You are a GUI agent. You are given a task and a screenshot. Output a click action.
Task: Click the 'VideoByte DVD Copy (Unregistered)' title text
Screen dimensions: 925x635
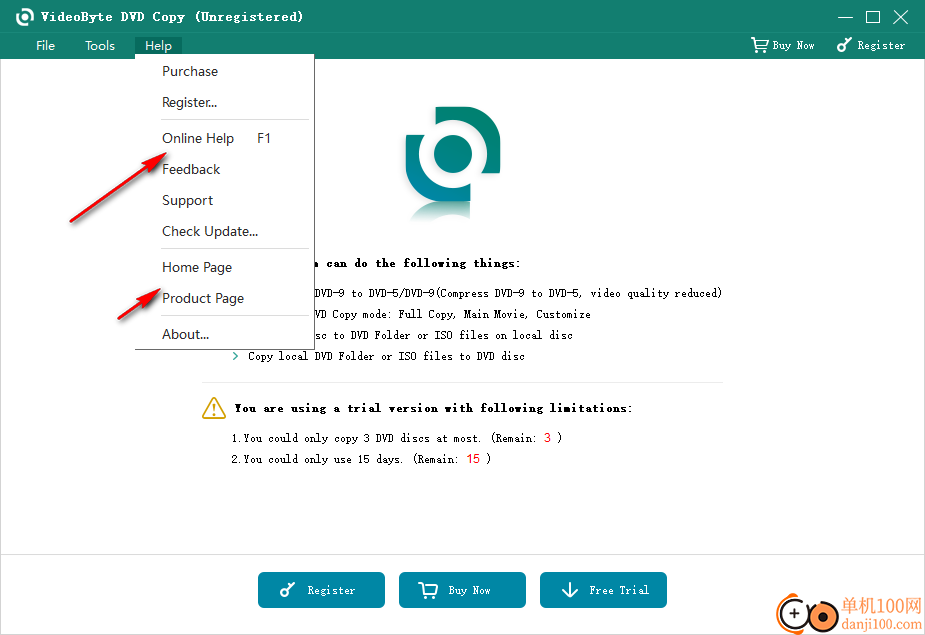[x=172, y=17]
